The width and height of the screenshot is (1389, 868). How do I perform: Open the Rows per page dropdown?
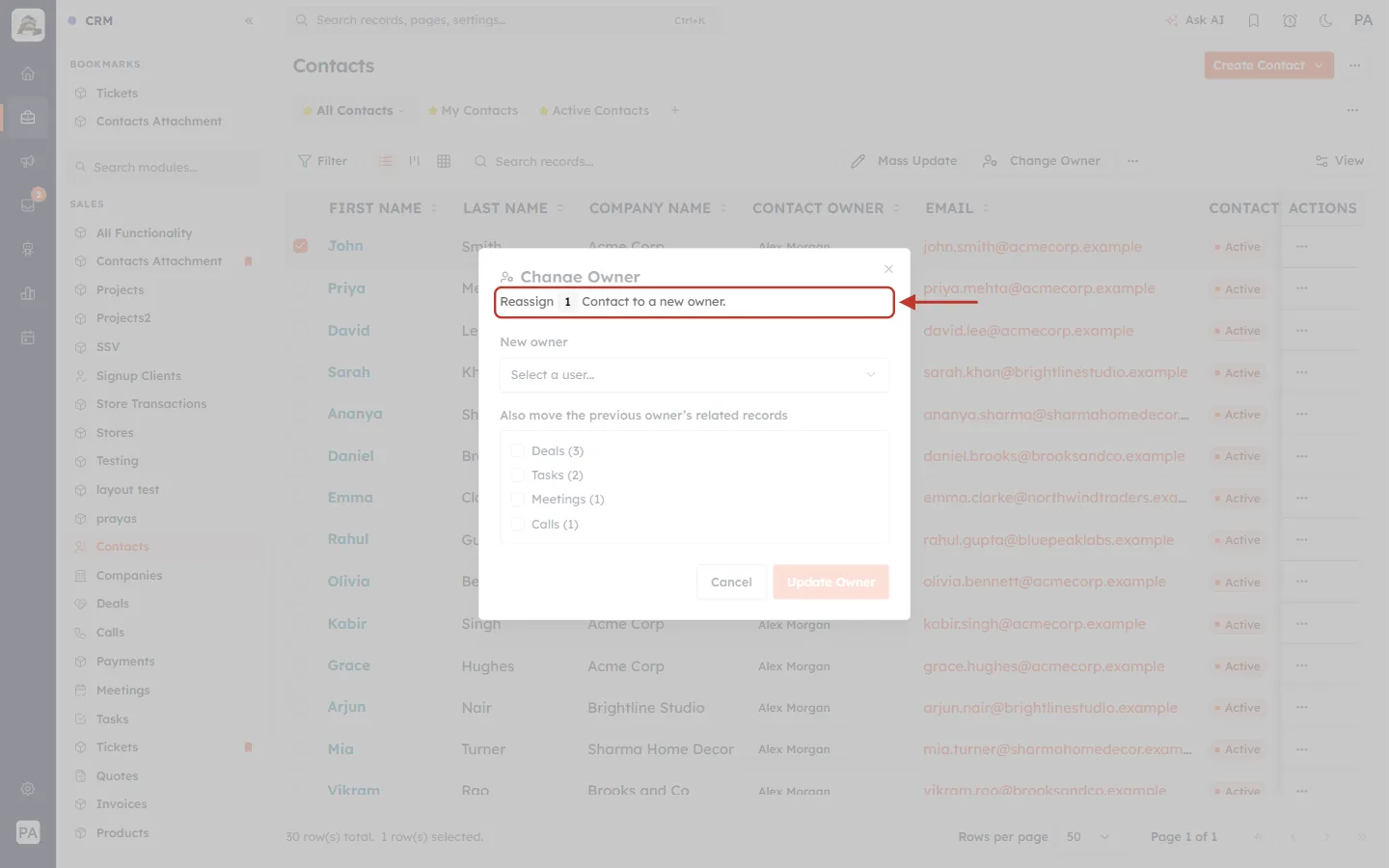[x=1088, y=837]
